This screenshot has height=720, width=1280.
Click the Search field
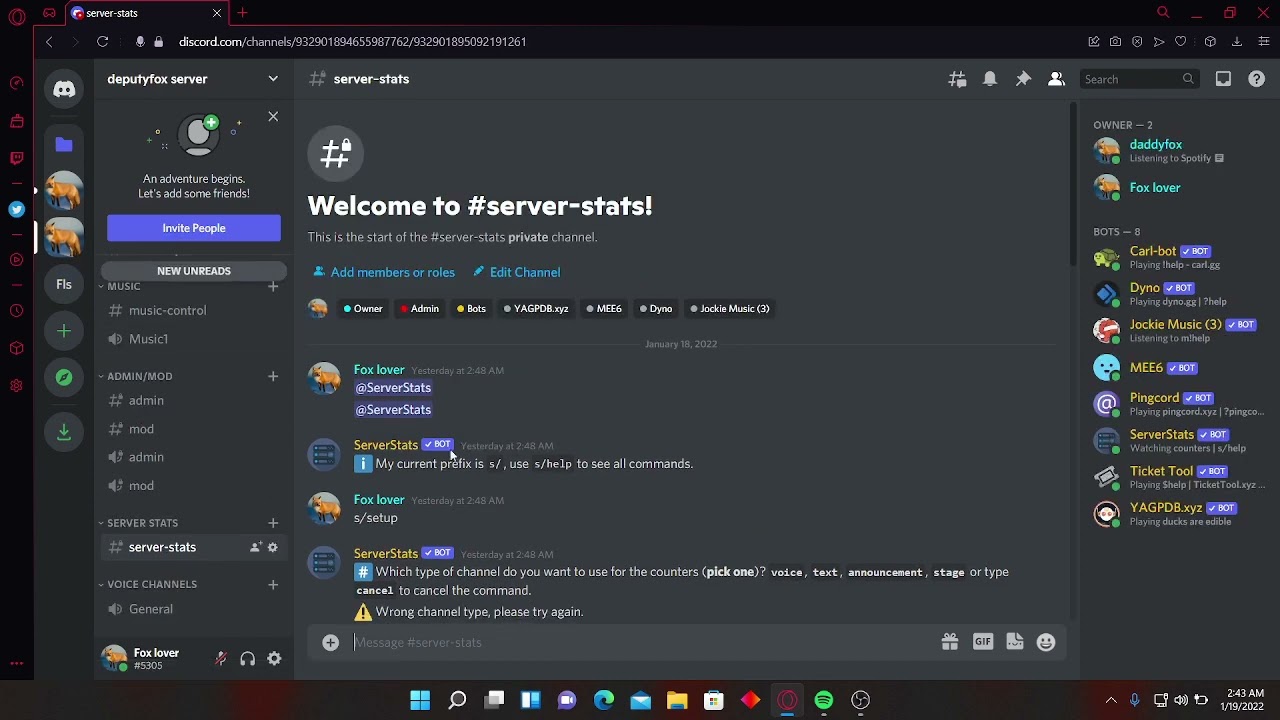click(x=1139, y=79)
